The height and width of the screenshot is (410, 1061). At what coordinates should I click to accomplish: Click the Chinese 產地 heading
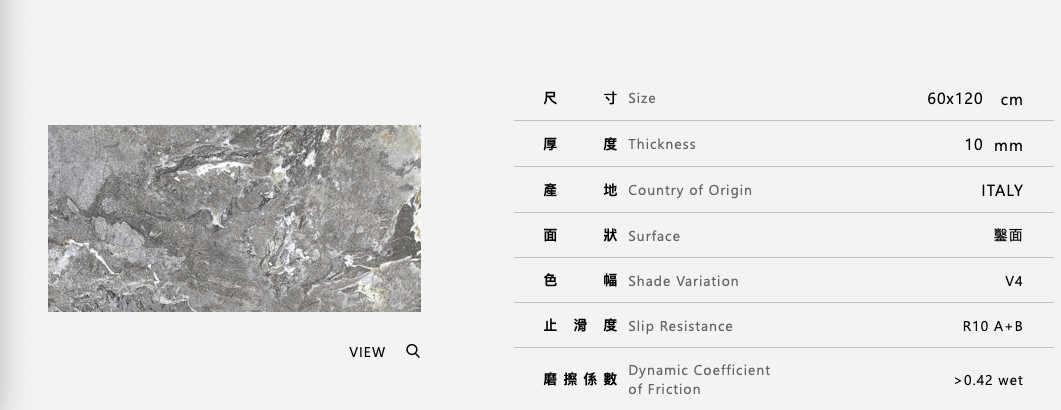580,190
